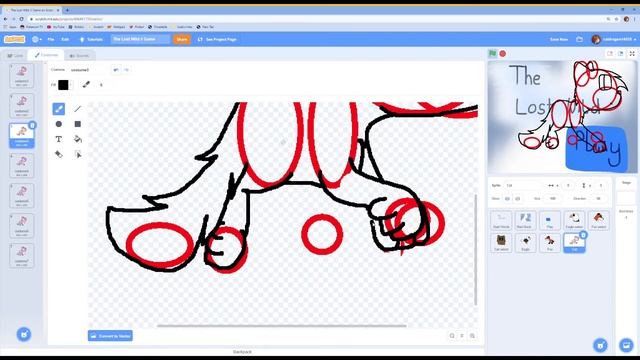Click the Choose a Backdrop button
Screen dimensions: 640x360
626,345
